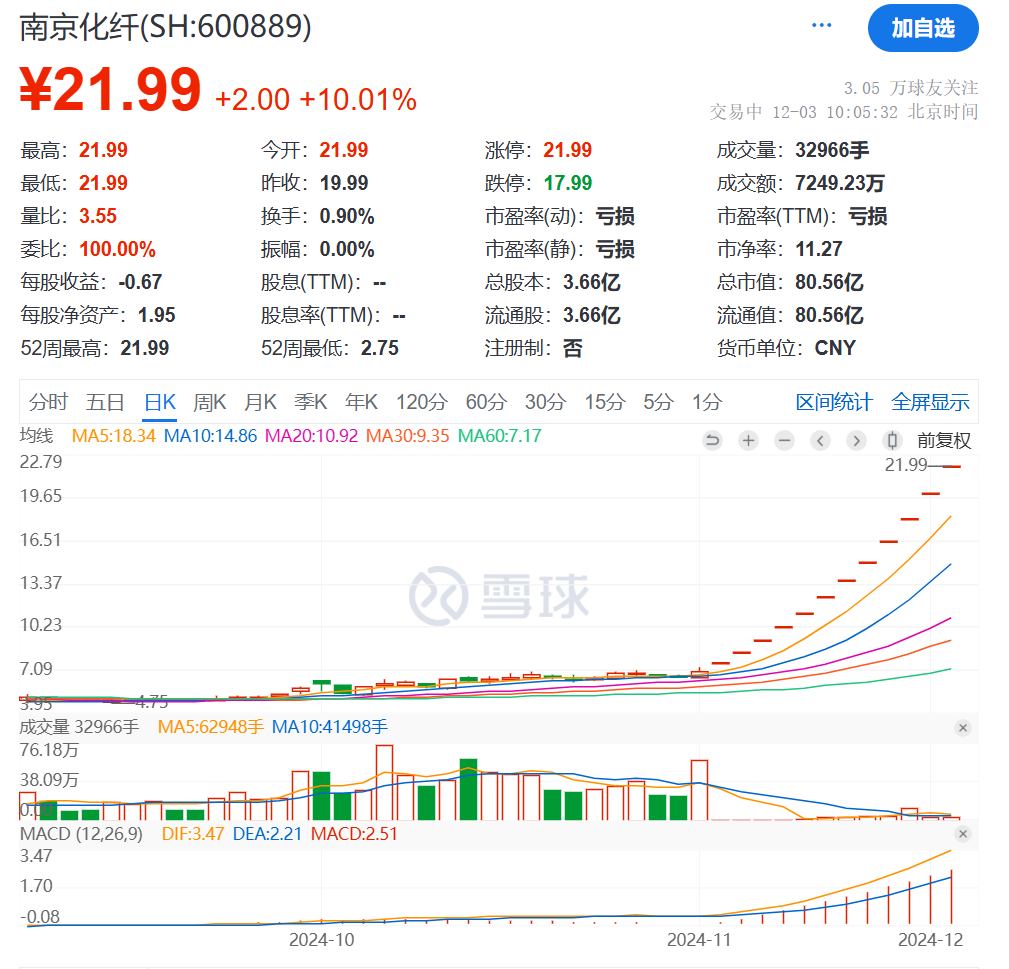Click the reset chart undo icon
The width and height of the screenshot is (1009, 969).
(x=712, y=441)
